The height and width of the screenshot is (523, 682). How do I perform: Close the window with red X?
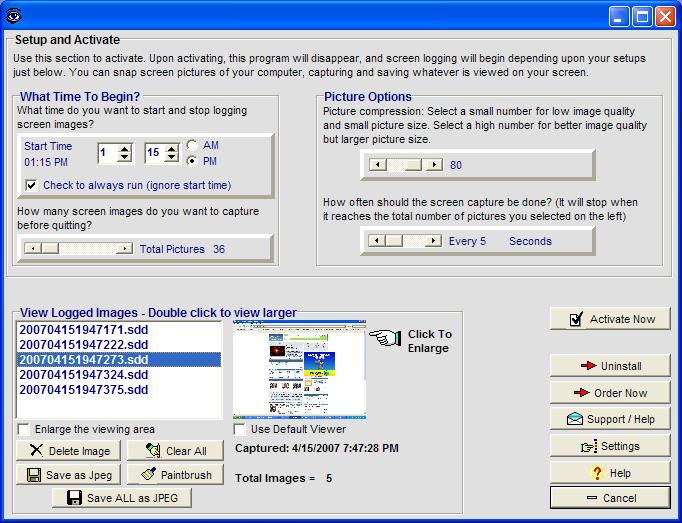coord(665,17)
